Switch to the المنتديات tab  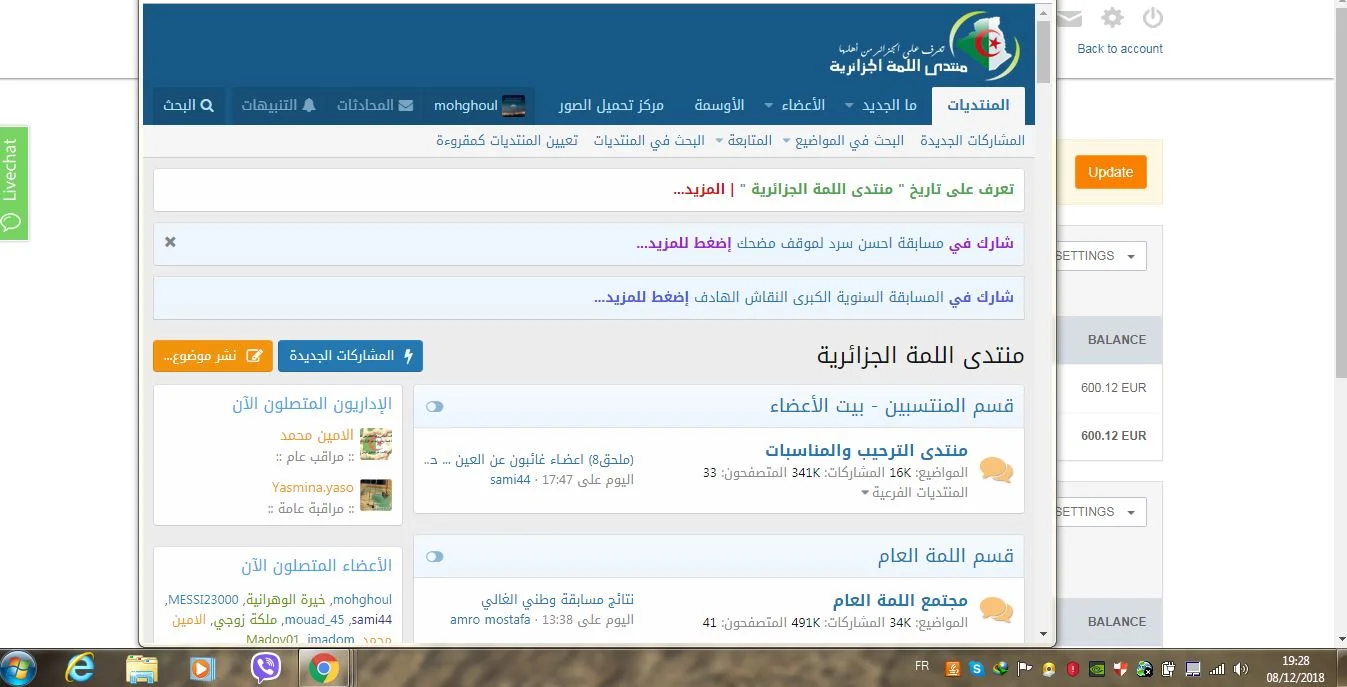[x=977, y=105]
